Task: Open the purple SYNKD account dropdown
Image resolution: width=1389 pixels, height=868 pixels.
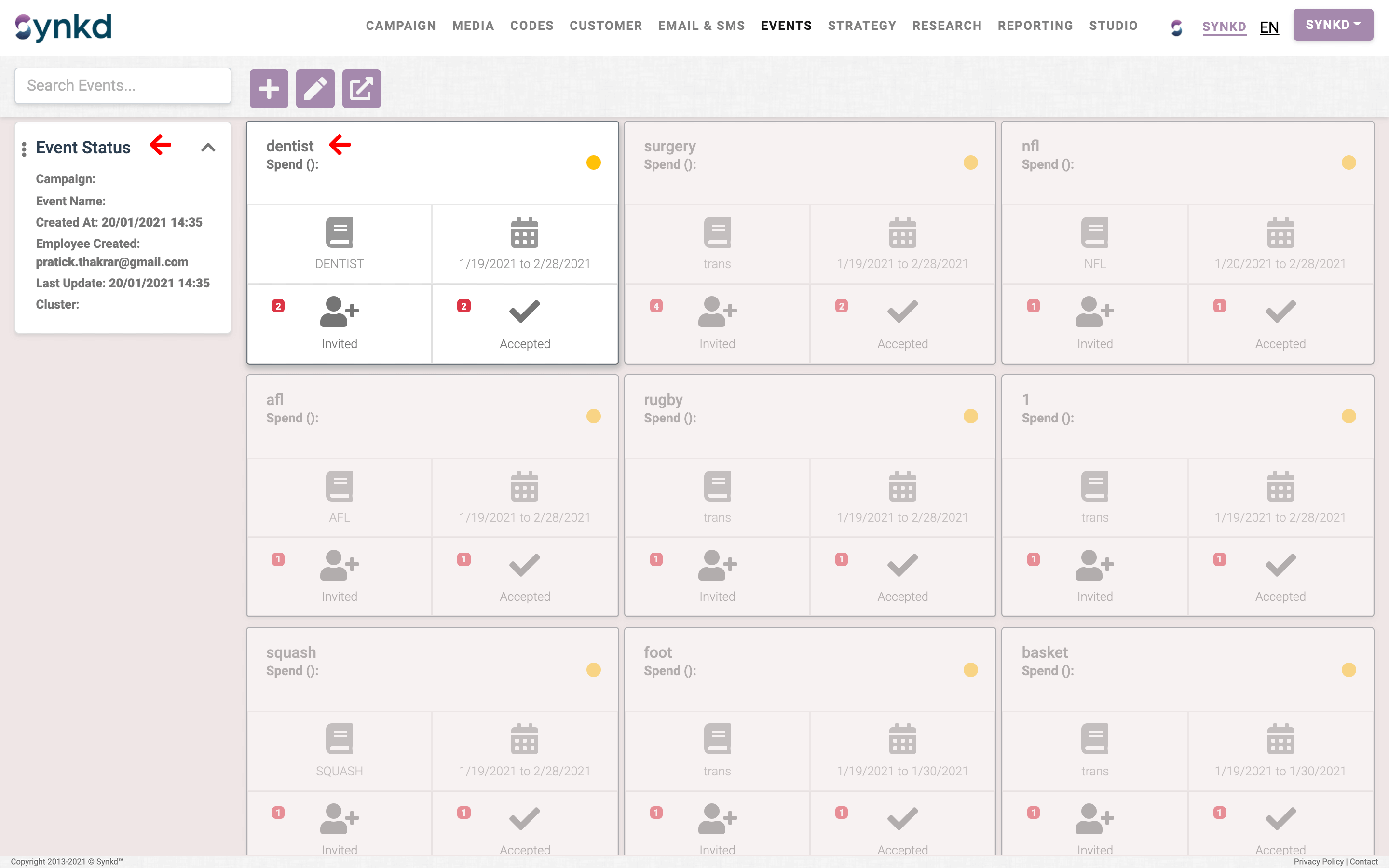Action: click(1332, 25)
